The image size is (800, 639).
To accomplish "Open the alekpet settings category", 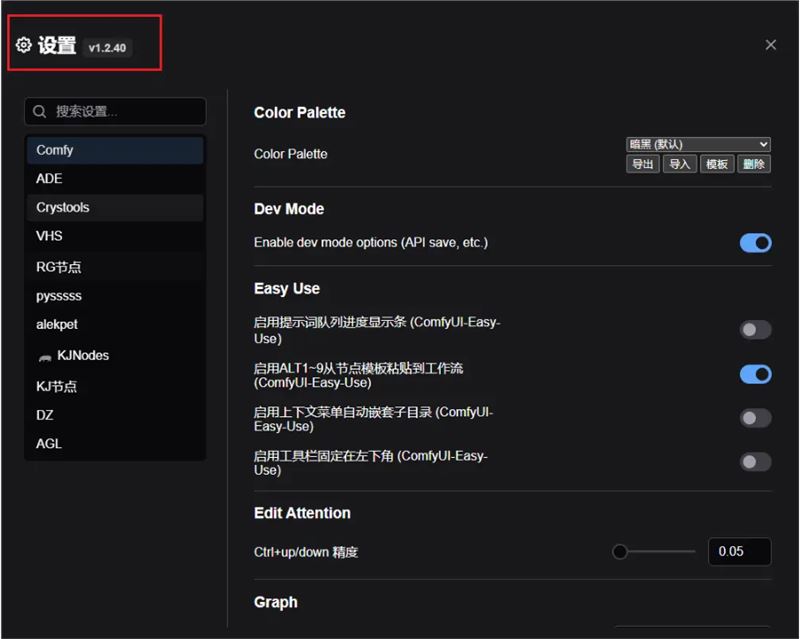I will [115, 324].
